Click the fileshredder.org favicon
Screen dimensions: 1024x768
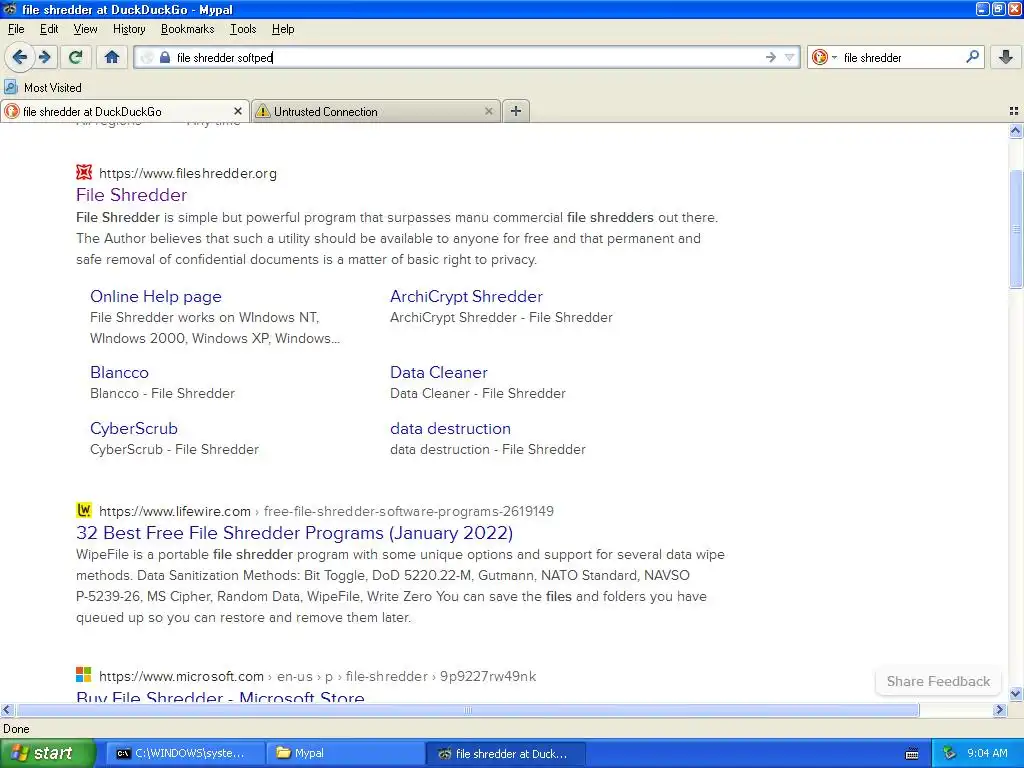[84, 172]
